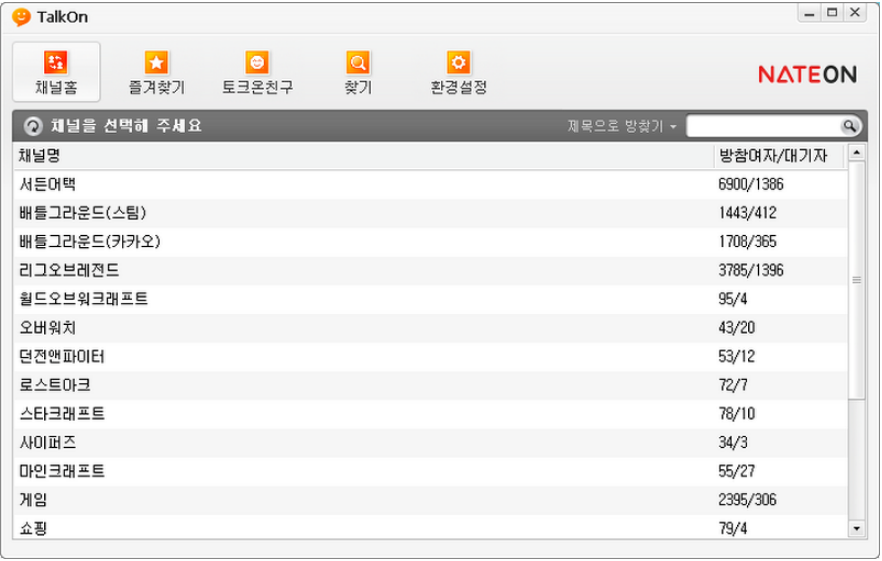Open the 환경설정 gear icon
The height and width of the screenshot is (561, 882).
click(458, 62)
